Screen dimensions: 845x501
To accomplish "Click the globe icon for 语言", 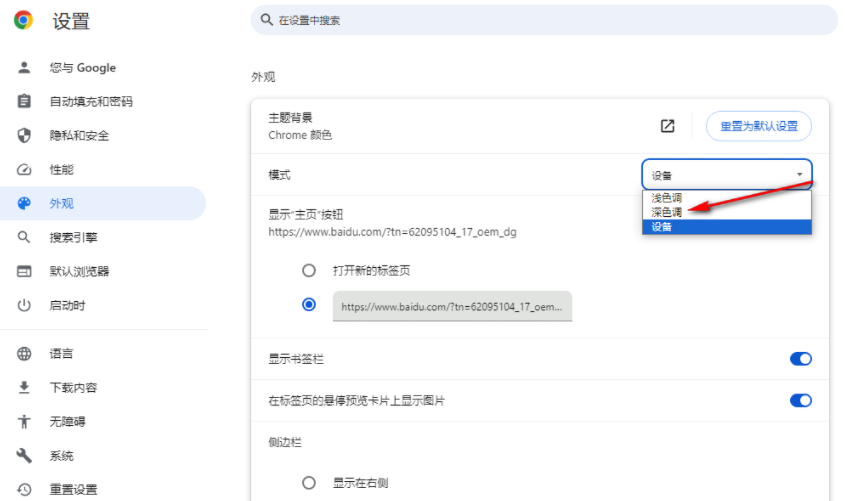I will pos(24,353).
